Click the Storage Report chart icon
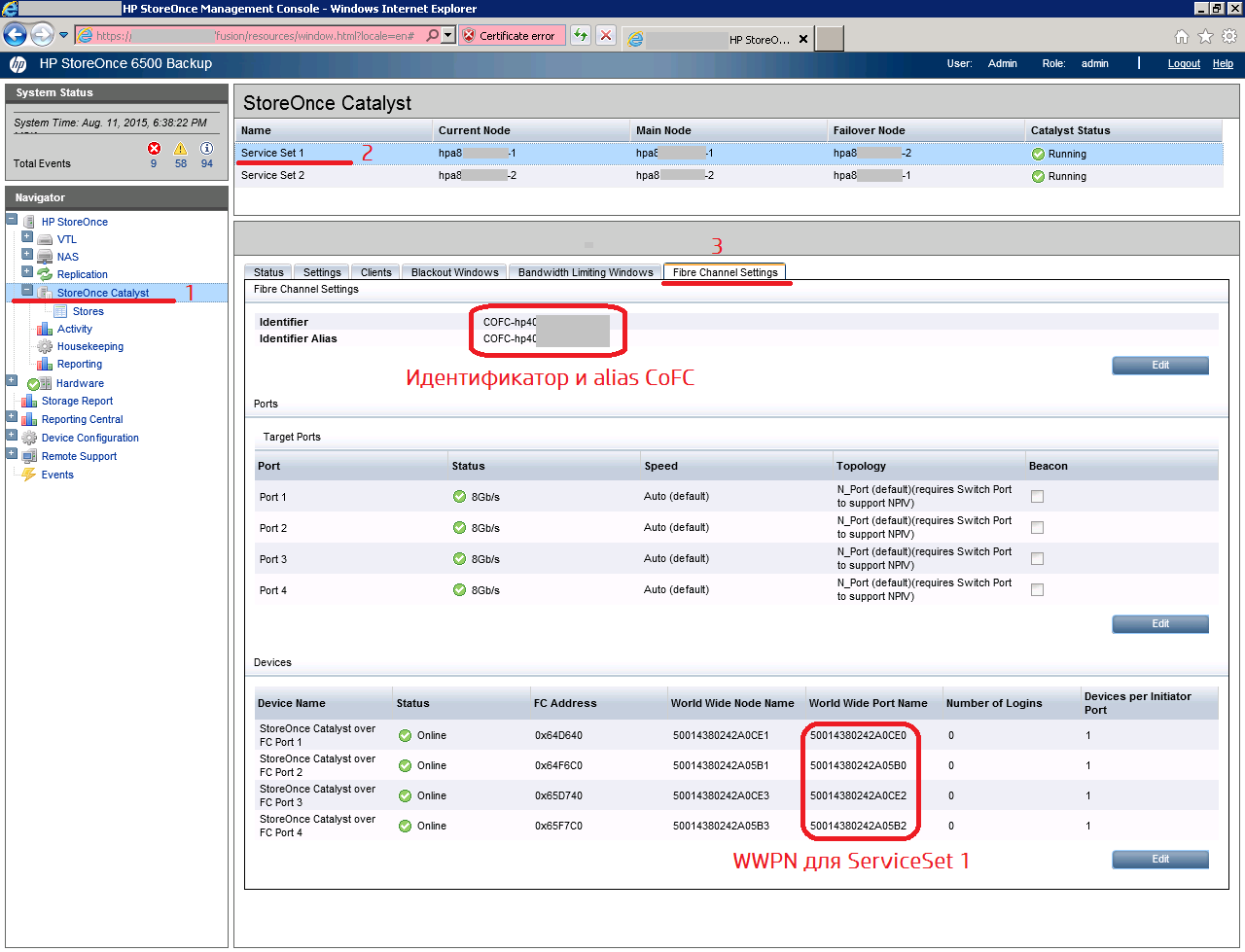Viewport: 1245px width, 952px height. point(29,401)
